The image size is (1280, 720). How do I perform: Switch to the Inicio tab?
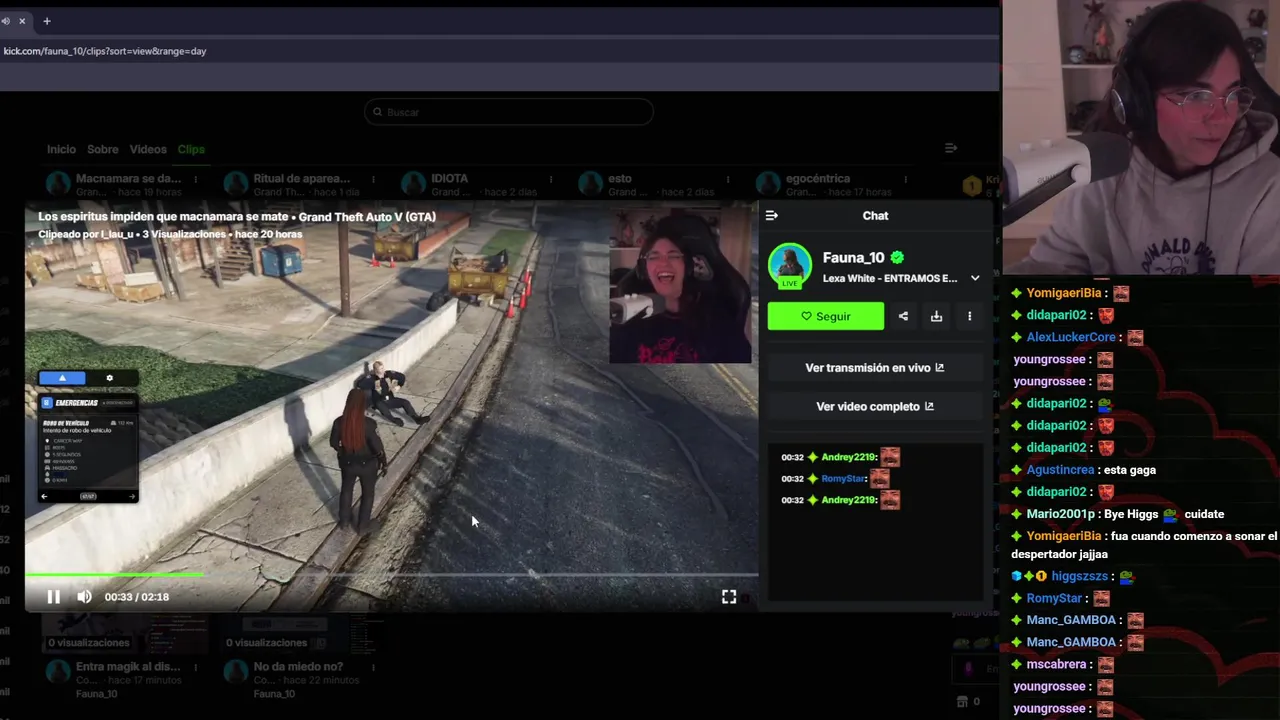(x=61, y=149)
